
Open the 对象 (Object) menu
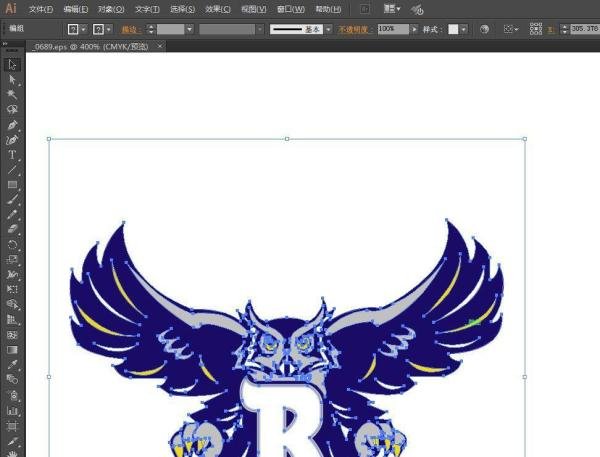point(111,9)
